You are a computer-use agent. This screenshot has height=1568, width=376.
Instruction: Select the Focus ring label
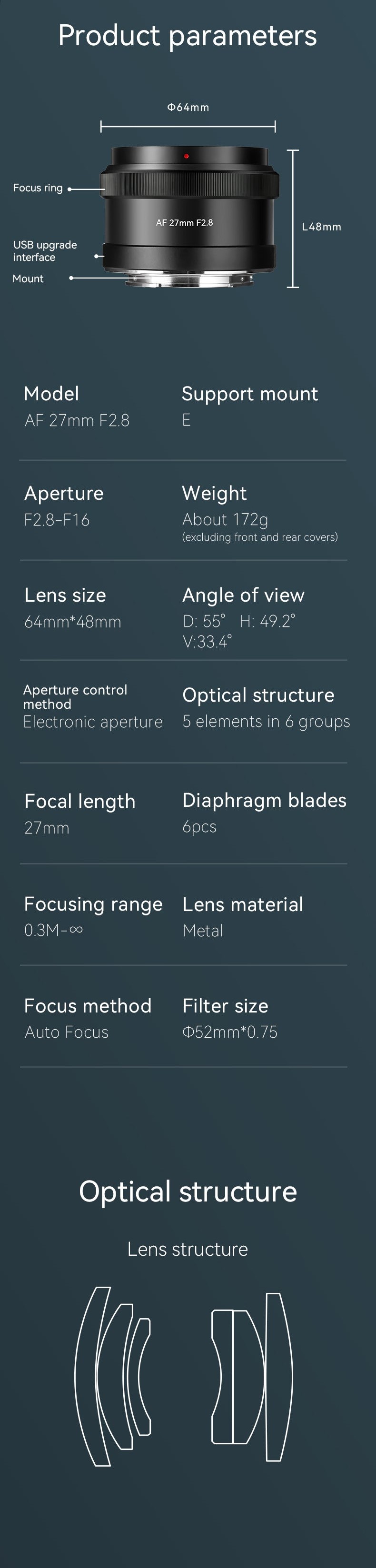(38, 188)
